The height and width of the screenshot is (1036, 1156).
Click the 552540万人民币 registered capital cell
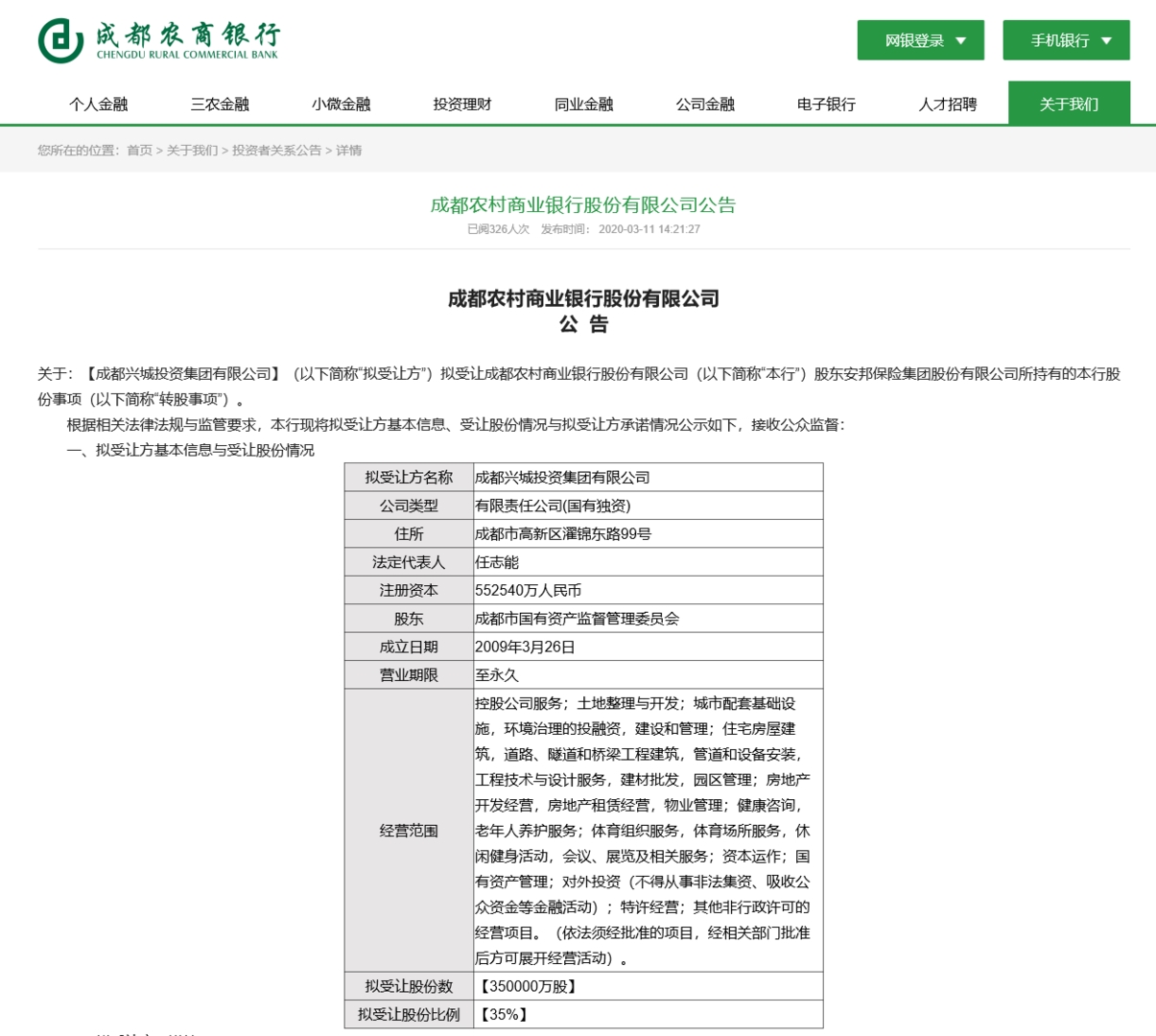pos(648,590)
